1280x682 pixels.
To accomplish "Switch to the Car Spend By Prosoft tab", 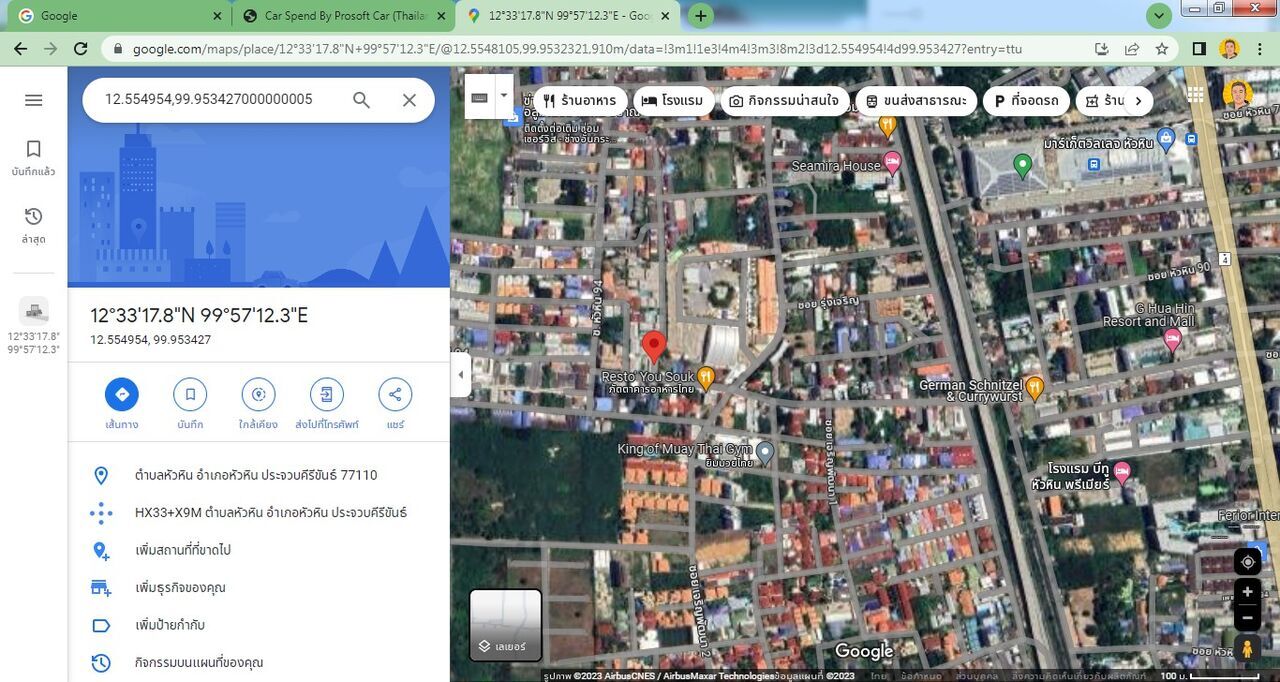I will (344, 16).
